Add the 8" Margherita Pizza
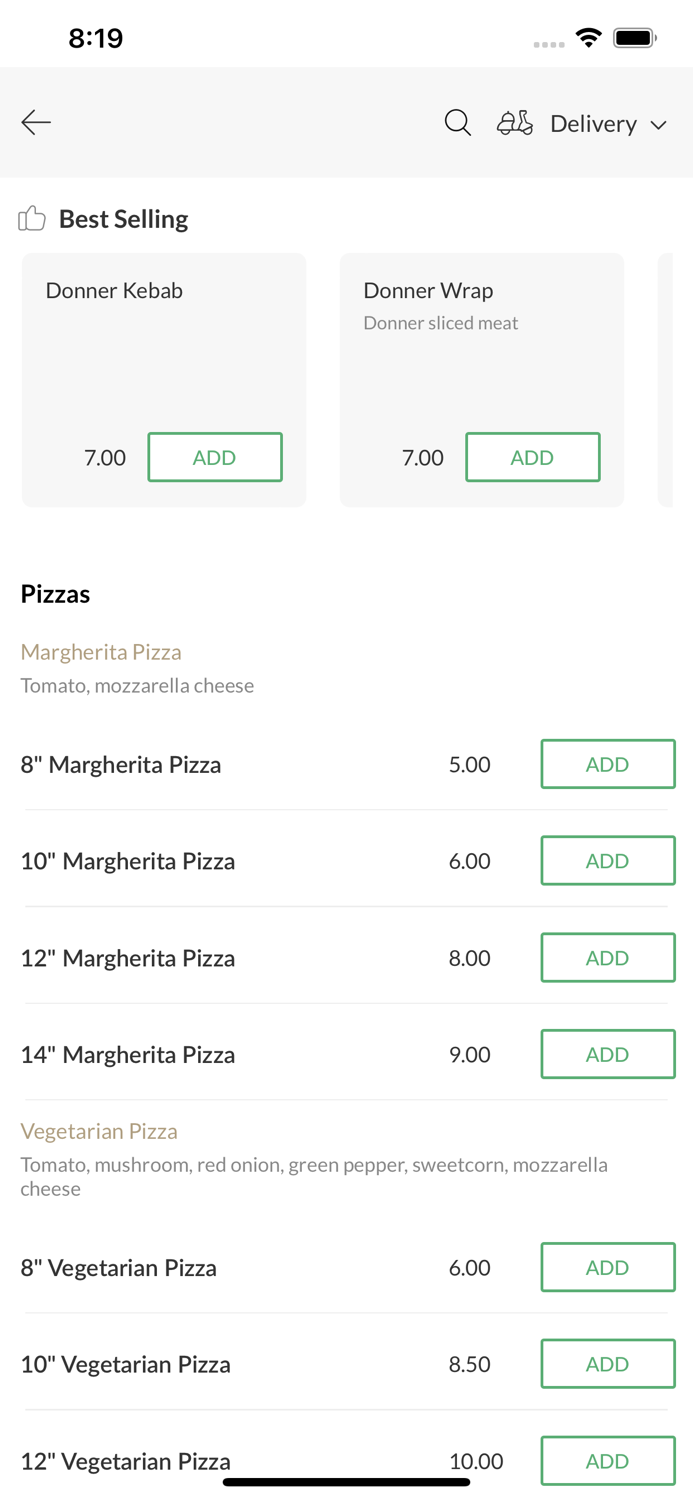693x1500 pixels. pyautogui.click(x=608, y=763)
